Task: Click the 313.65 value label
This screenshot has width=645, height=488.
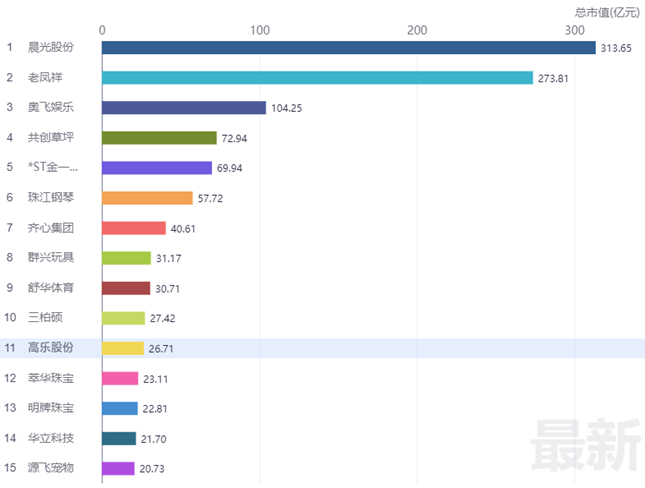Action: (616, 48)
